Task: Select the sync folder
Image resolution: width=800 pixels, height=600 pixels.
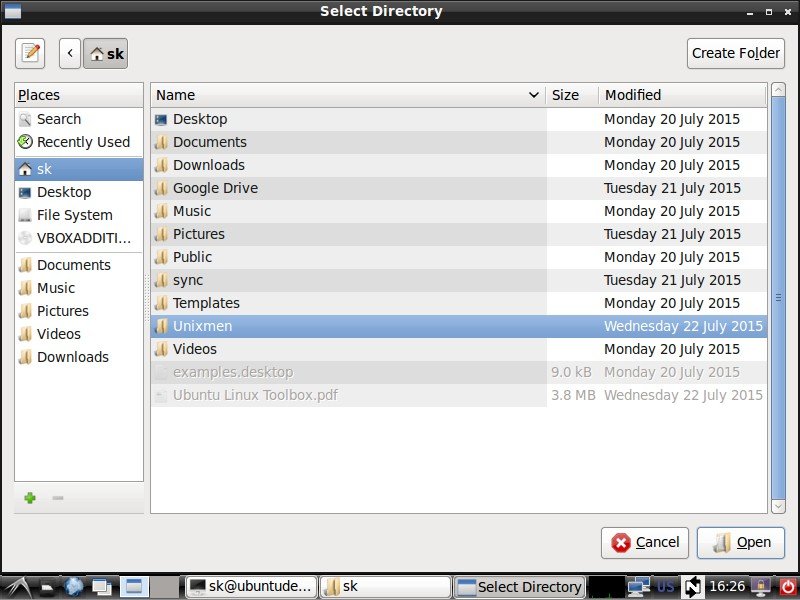Action: [x=459, y=280]
